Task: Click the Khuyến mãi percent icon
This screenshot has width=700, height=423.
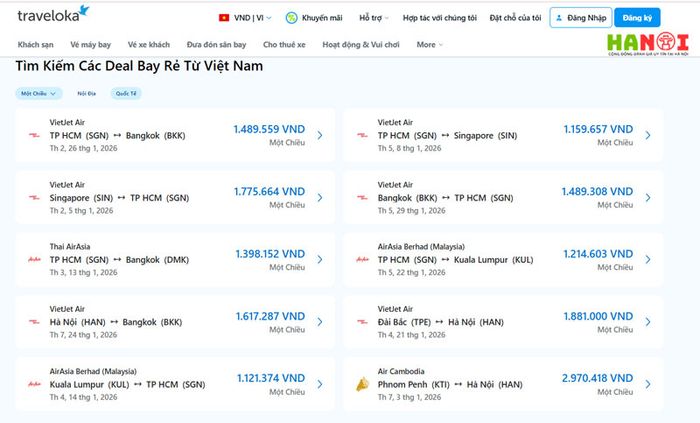Action: [292, 18]
